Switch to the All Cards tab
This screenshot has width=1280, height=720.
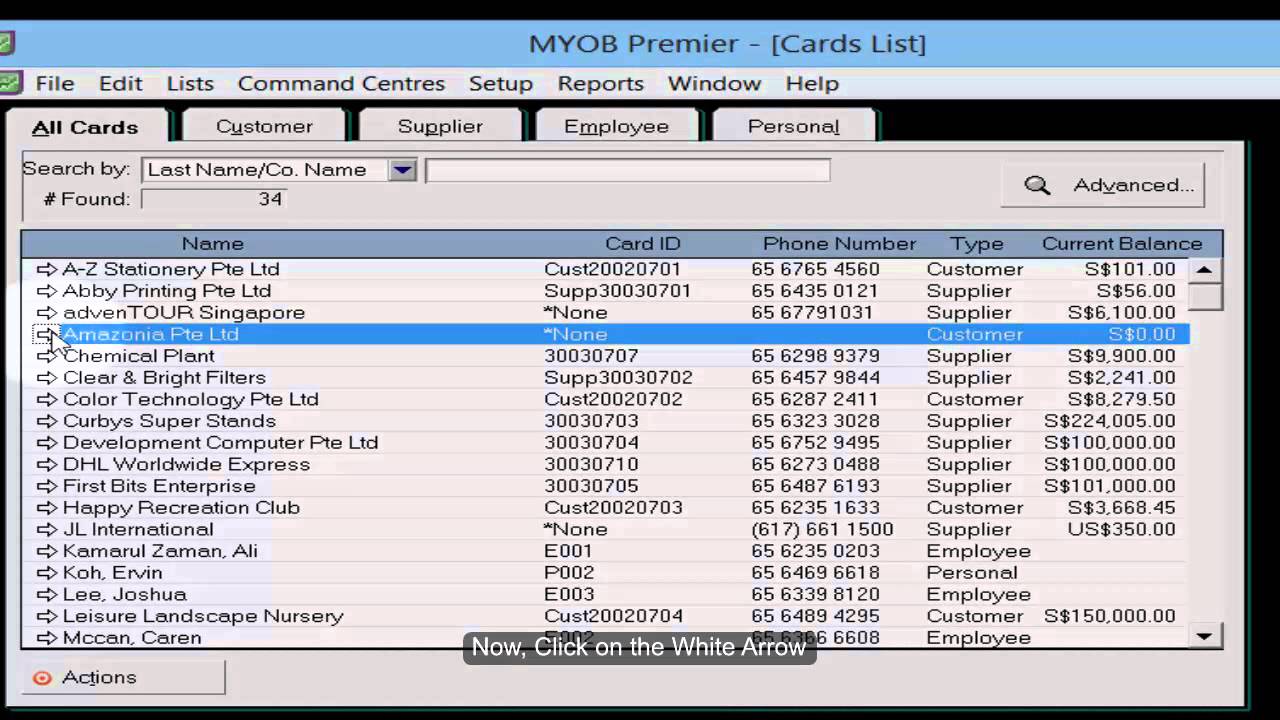point(86,127)
